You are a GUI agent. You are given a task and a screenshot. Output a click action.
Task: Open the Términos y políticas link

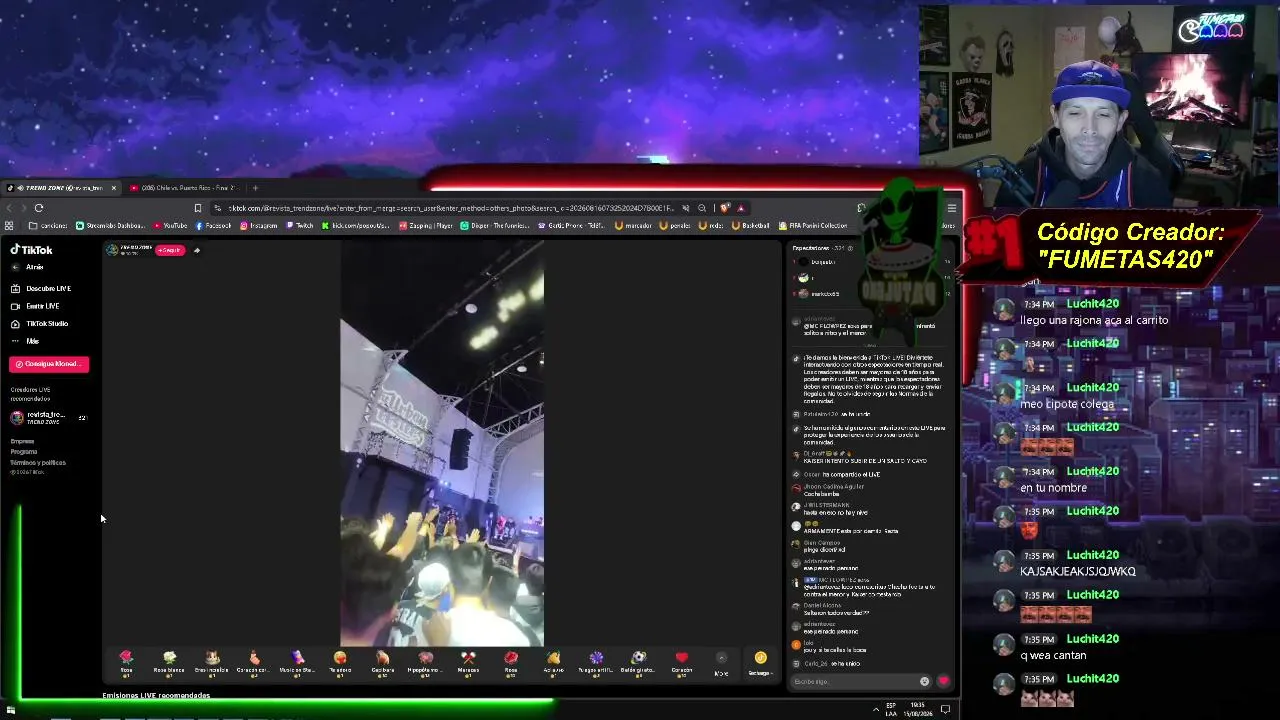pos(38,463)
